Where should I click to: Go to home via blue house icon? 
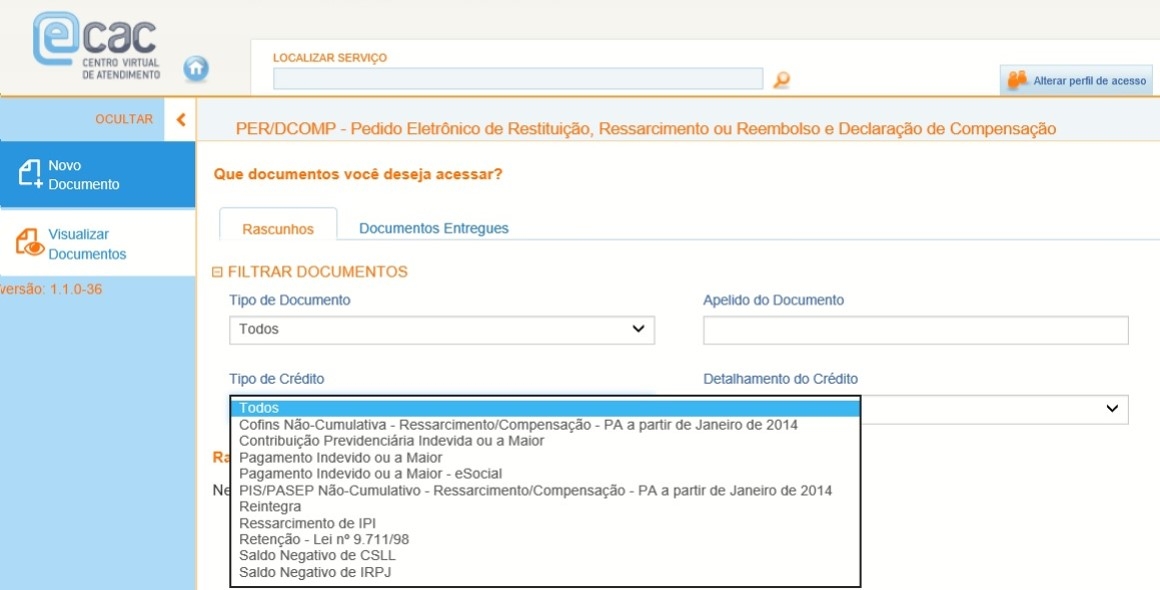click(197, 69)
